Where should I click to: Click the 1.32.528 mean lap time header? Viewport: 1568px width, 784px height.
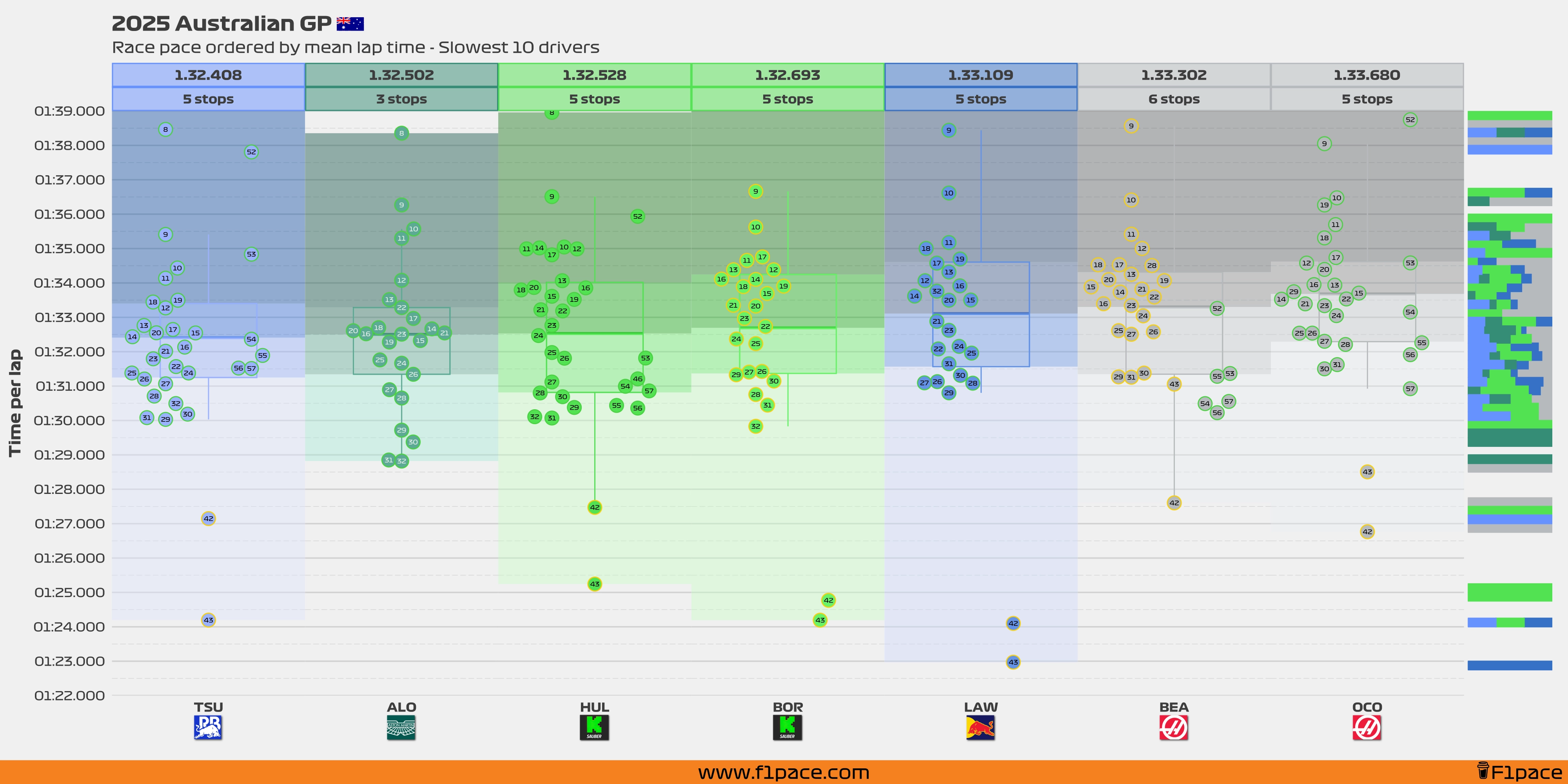594,75
